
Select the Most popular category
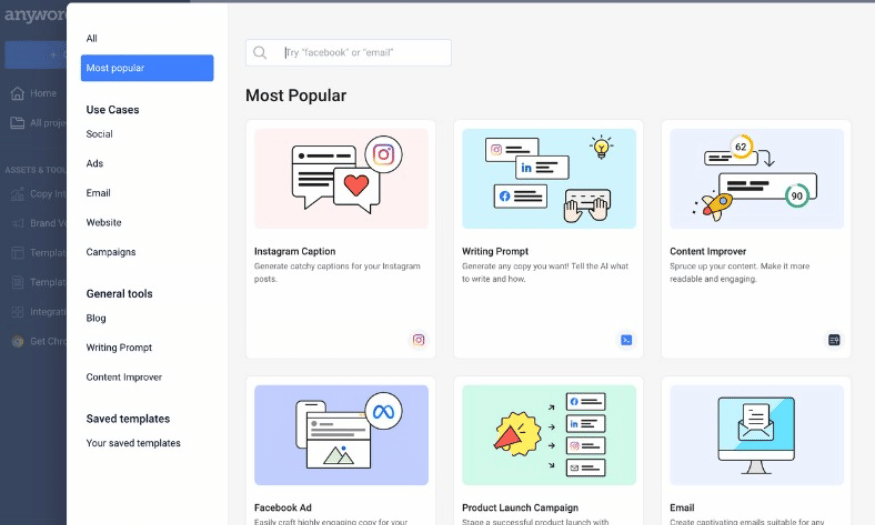(x=147, y=68)
